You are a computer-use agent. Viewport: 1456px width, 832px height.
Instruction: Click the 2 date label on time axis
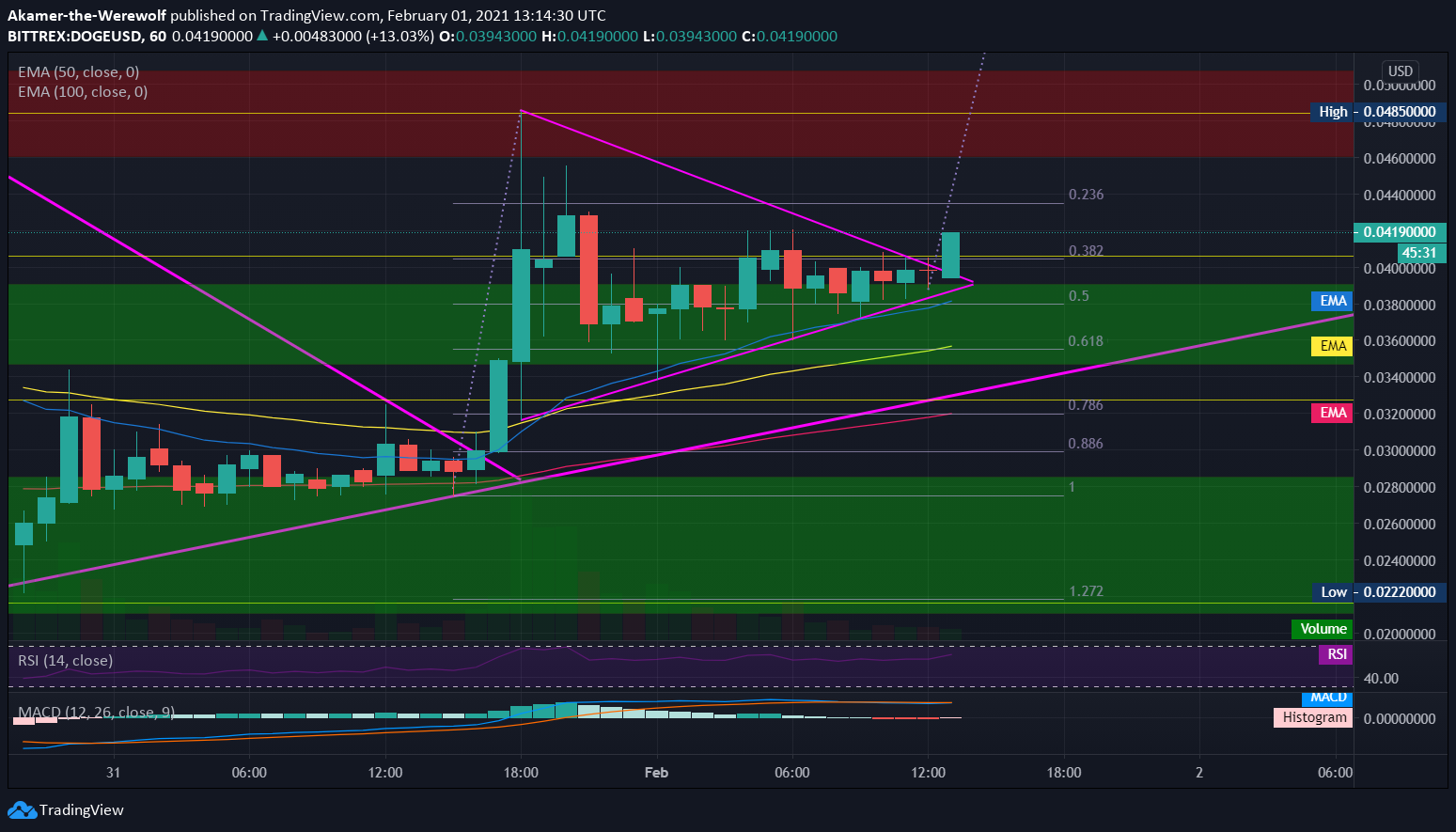[x=1199, y=773]
